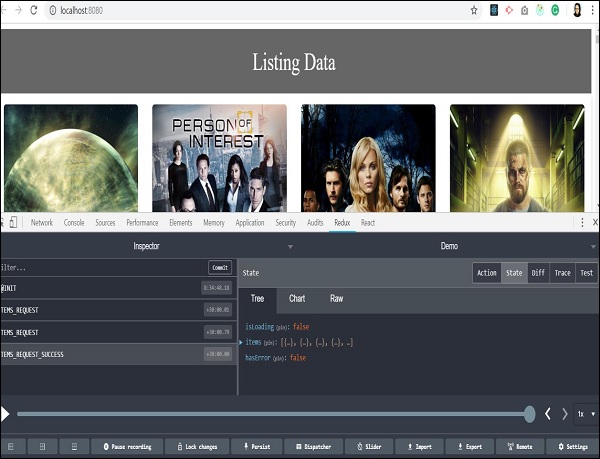Open the Audits tab
Viewport: 600px width, 459px height.
point(315,223)
